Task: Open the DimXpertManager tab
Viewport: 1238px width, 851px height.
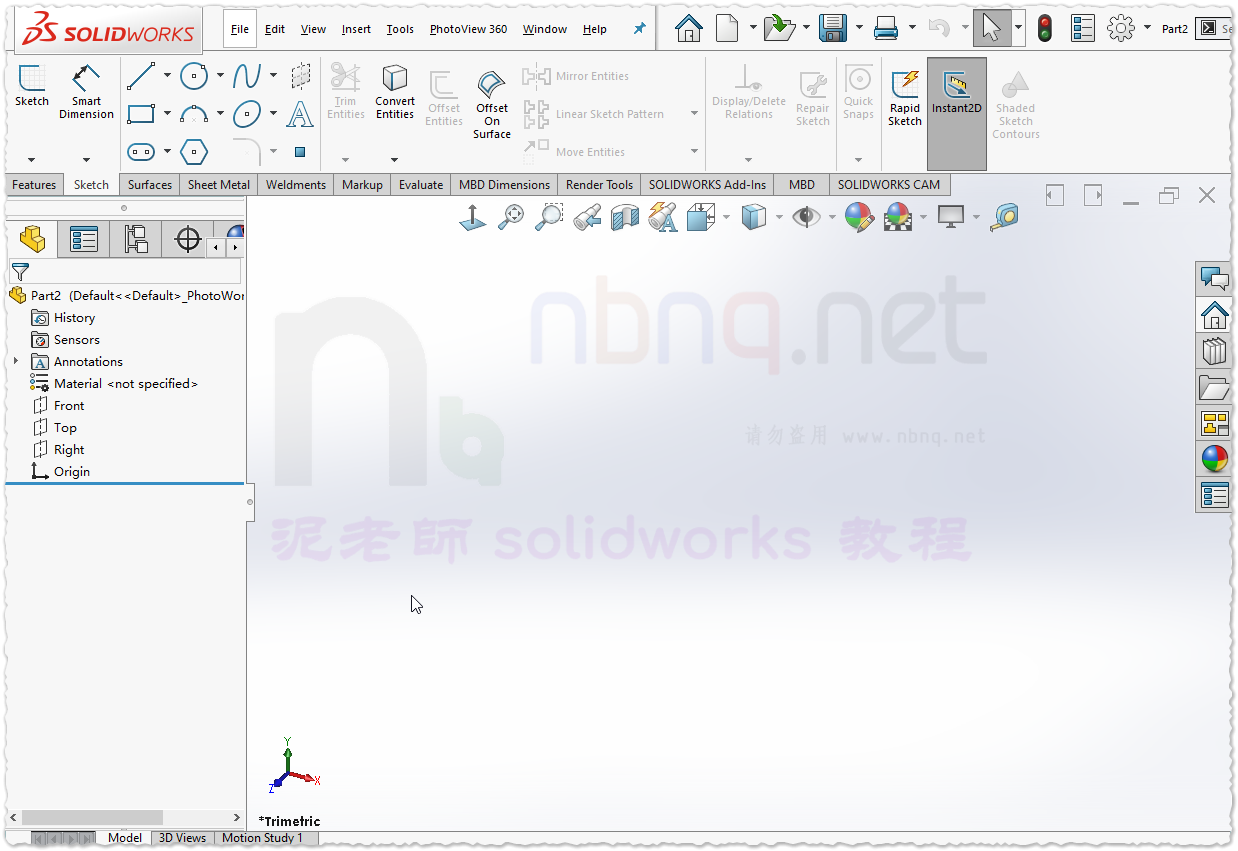Action: coord(188,239)
